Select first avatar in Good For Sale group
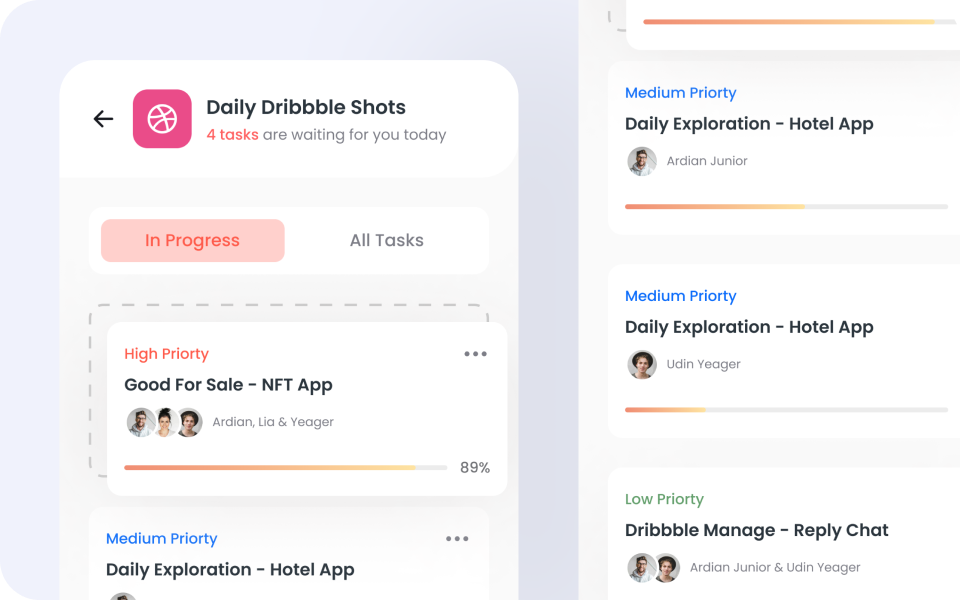Screen dimensions: 960x600 click(x=140, y=422)
